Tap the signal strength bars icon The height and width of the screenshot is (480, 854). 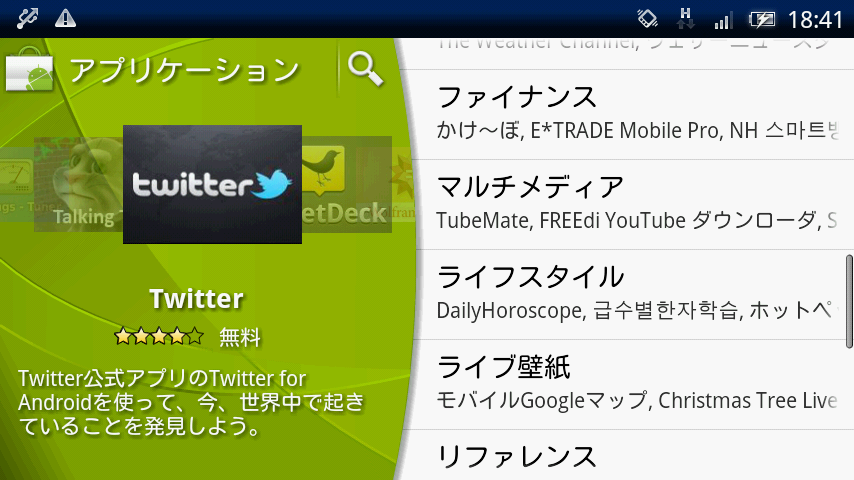(x=723, y=21)
